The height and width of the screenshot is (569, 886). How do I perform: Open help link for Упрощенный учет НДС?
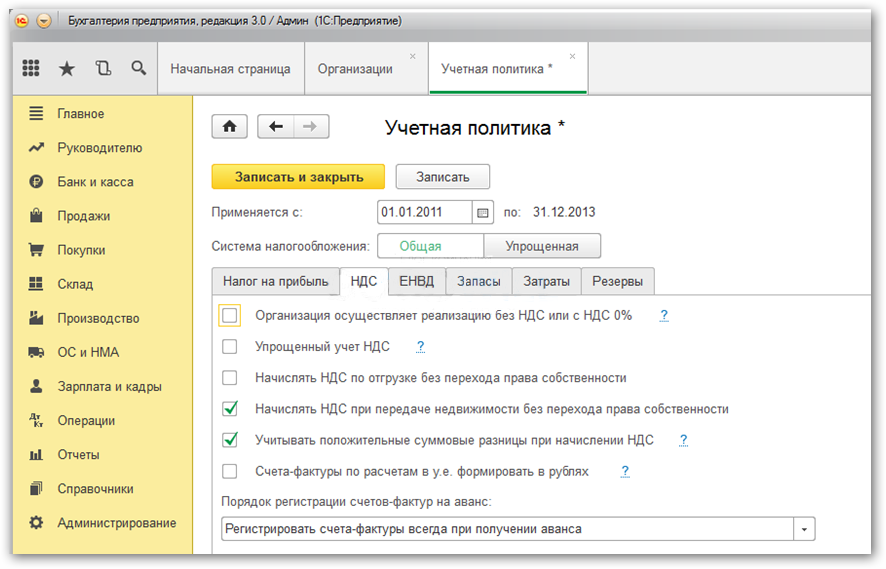[421, 347]
